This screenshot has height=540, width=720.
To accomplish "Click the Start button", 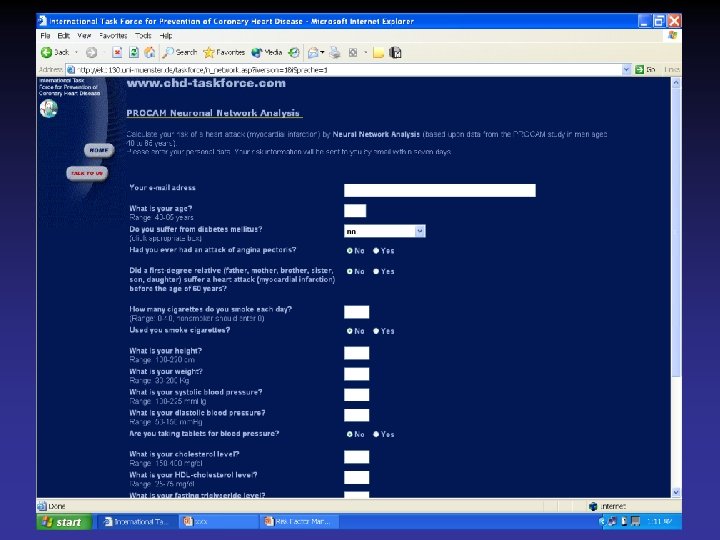I will click(62, 522).
